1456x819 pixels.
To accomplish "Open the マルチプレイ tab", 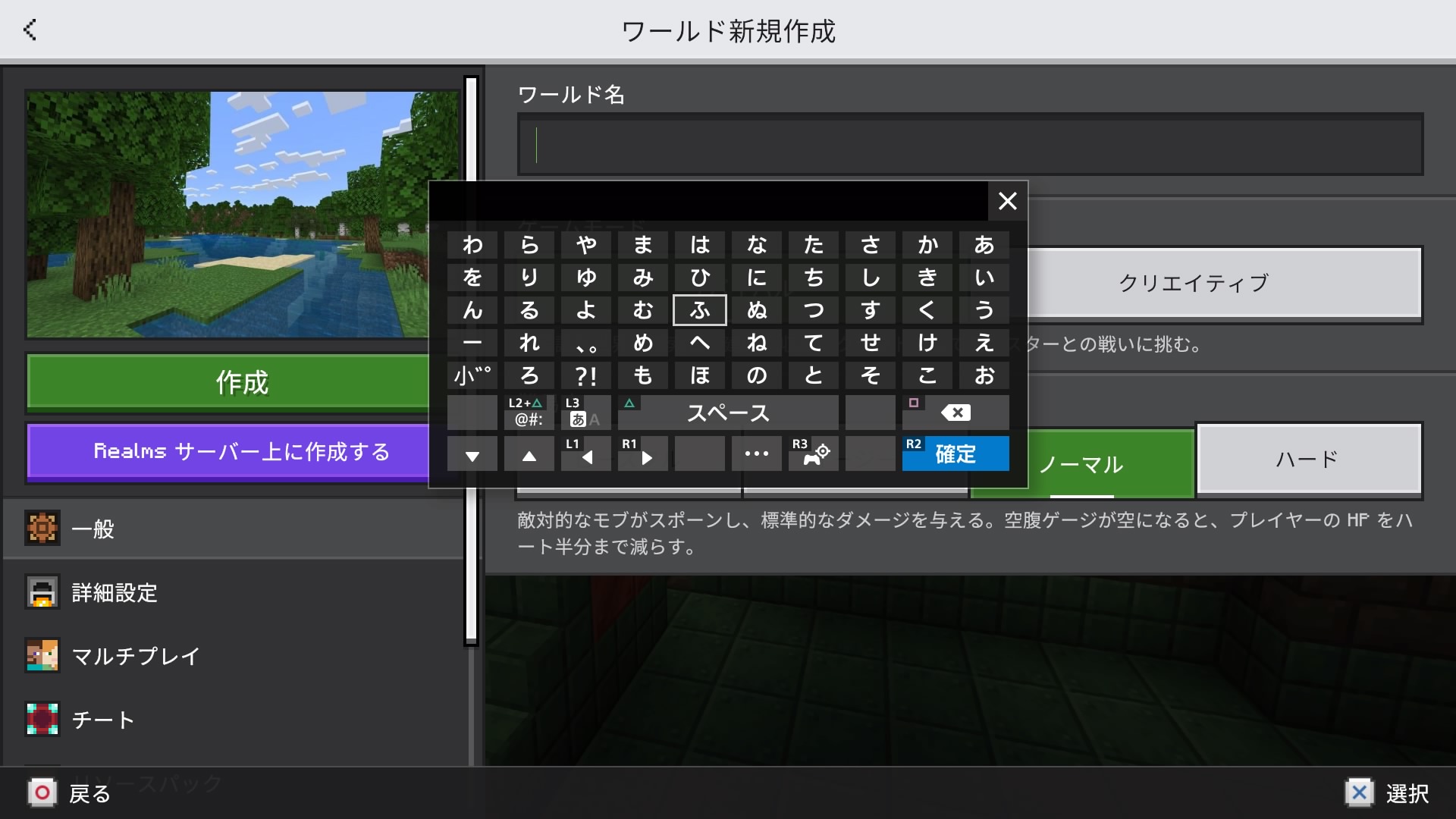I will 234,656.
